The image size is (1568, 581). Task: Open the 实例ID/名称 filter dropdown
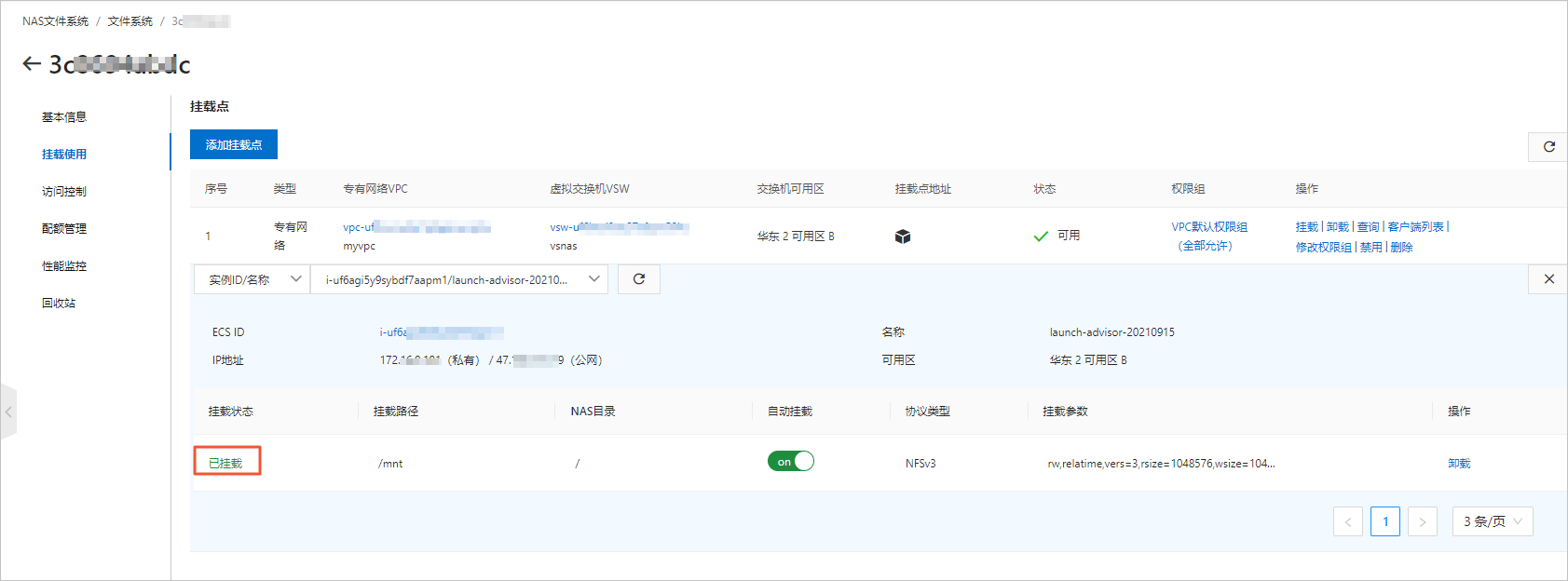click(252, 279)
